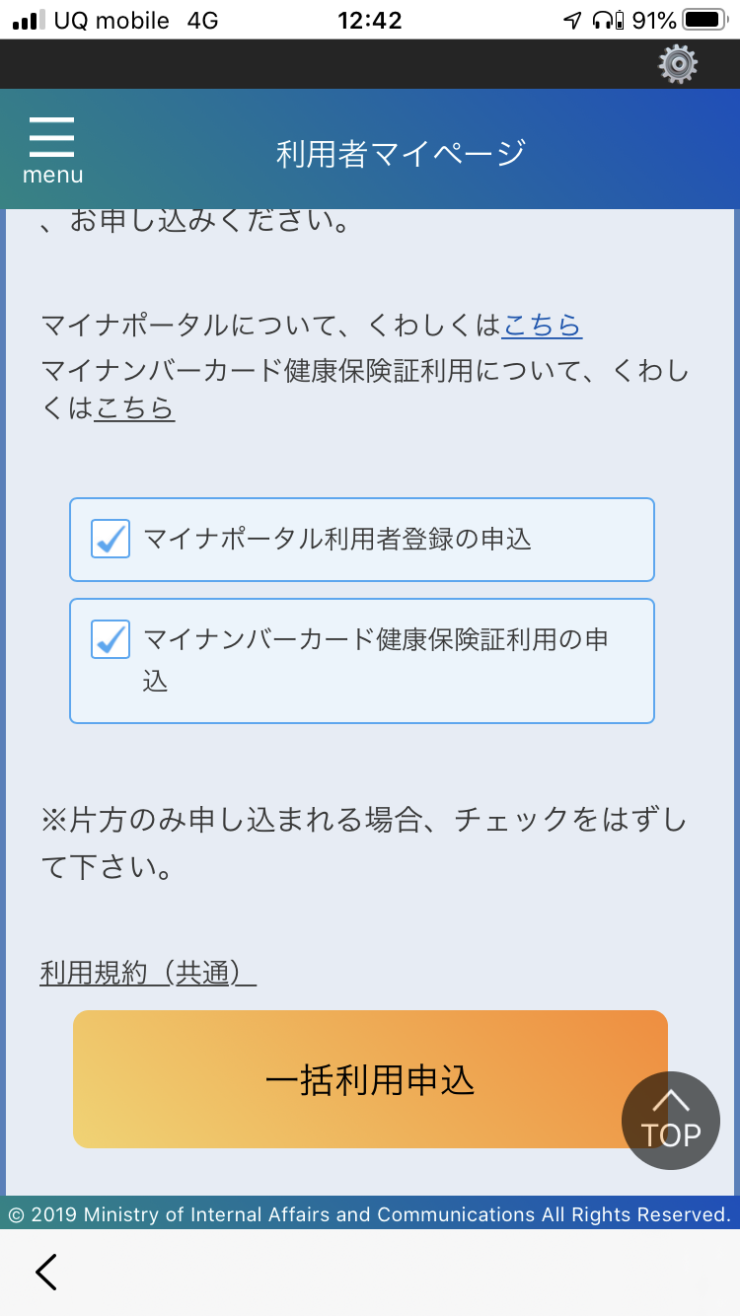Uncheck マイナポータル利用者登録の申込 checkbox
Image resolution: width=740 pixels, height=1316 pixels.
point(110,539)
